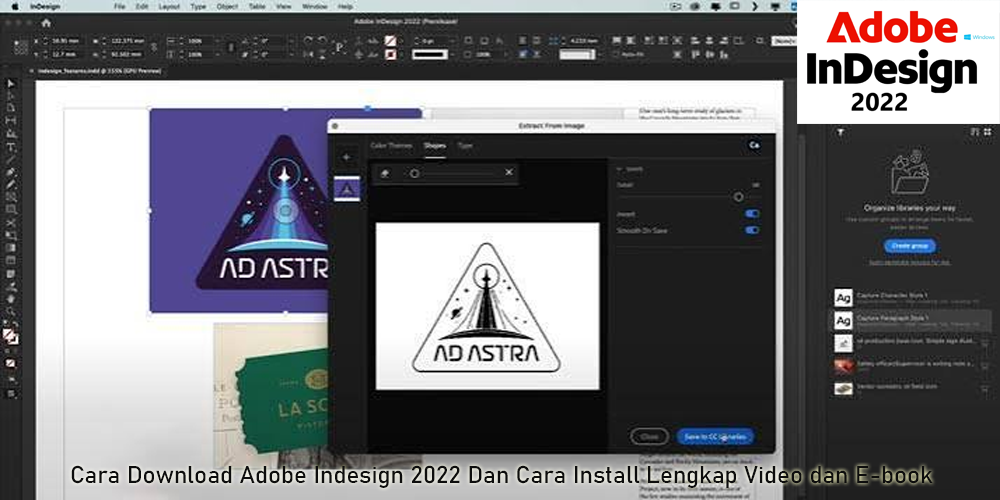This screenshot has width=1000, height=500.
Task: Click the fill color swatch in control bar
Action: [x=390, y=40]
